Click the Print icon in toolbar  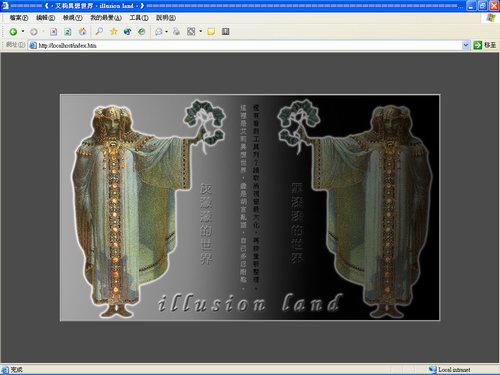(x=176, y=32)
